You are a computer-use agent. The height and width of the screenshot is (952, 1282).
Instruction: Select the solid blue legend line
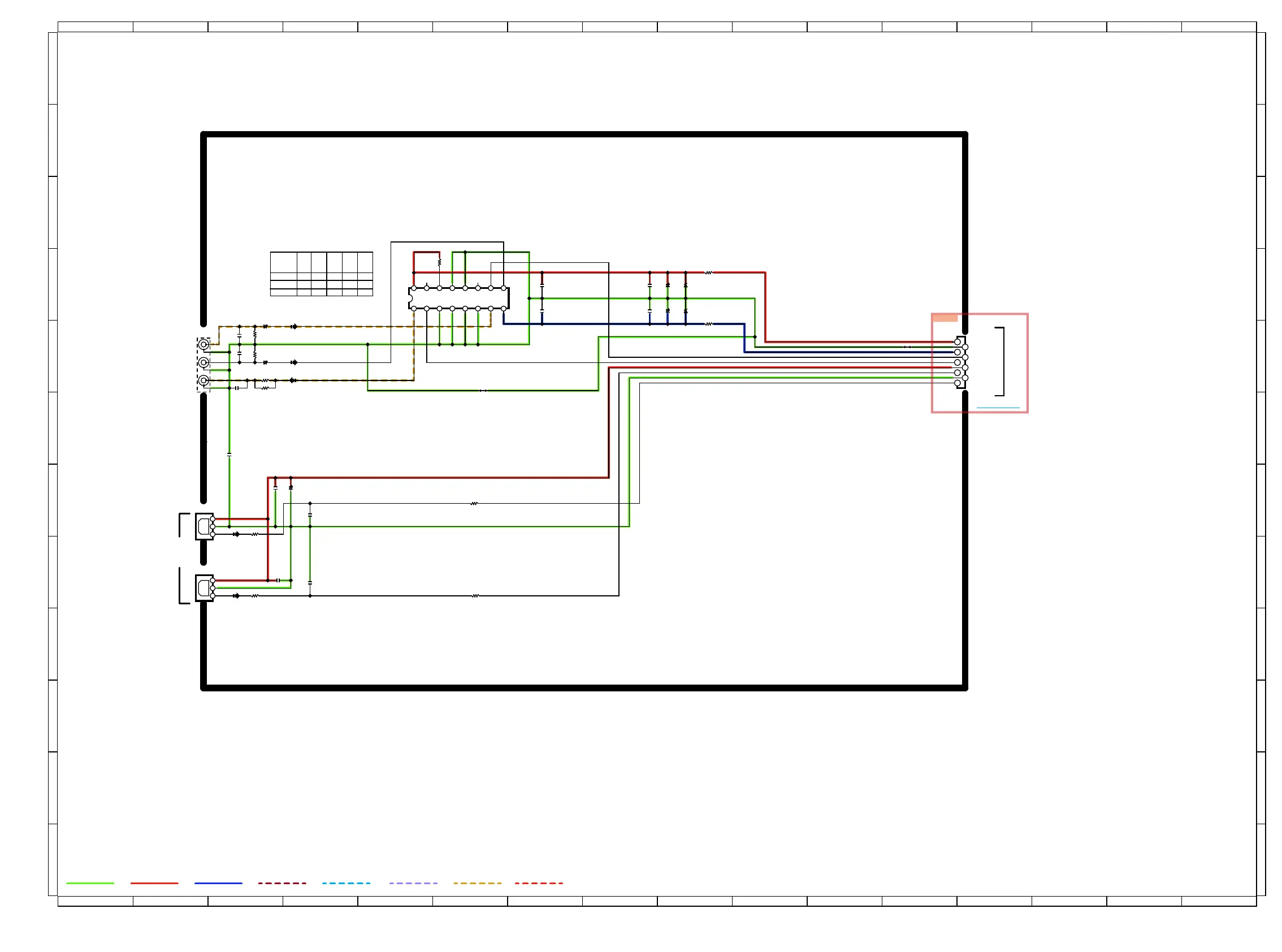(218, 883)
